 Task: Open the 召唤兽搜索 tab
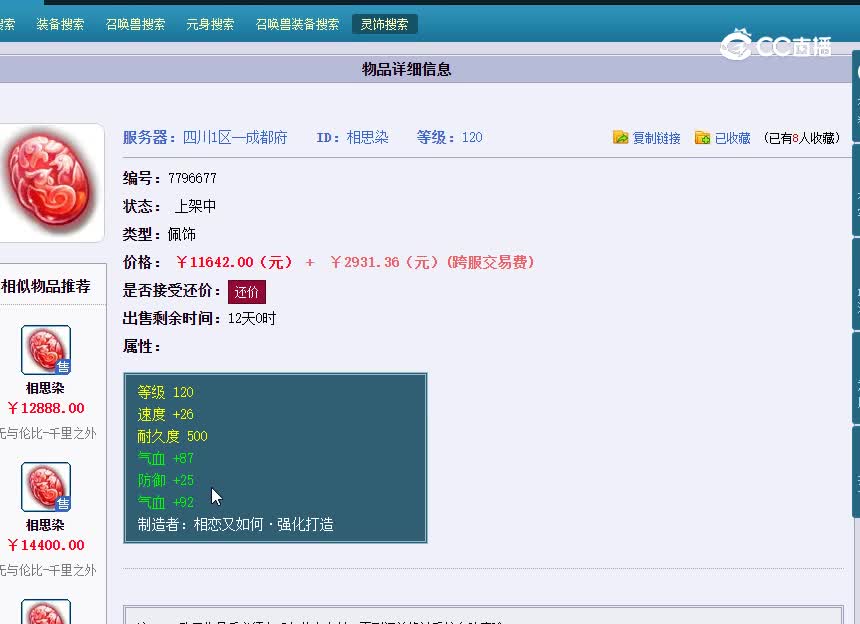tap(135, 24)
